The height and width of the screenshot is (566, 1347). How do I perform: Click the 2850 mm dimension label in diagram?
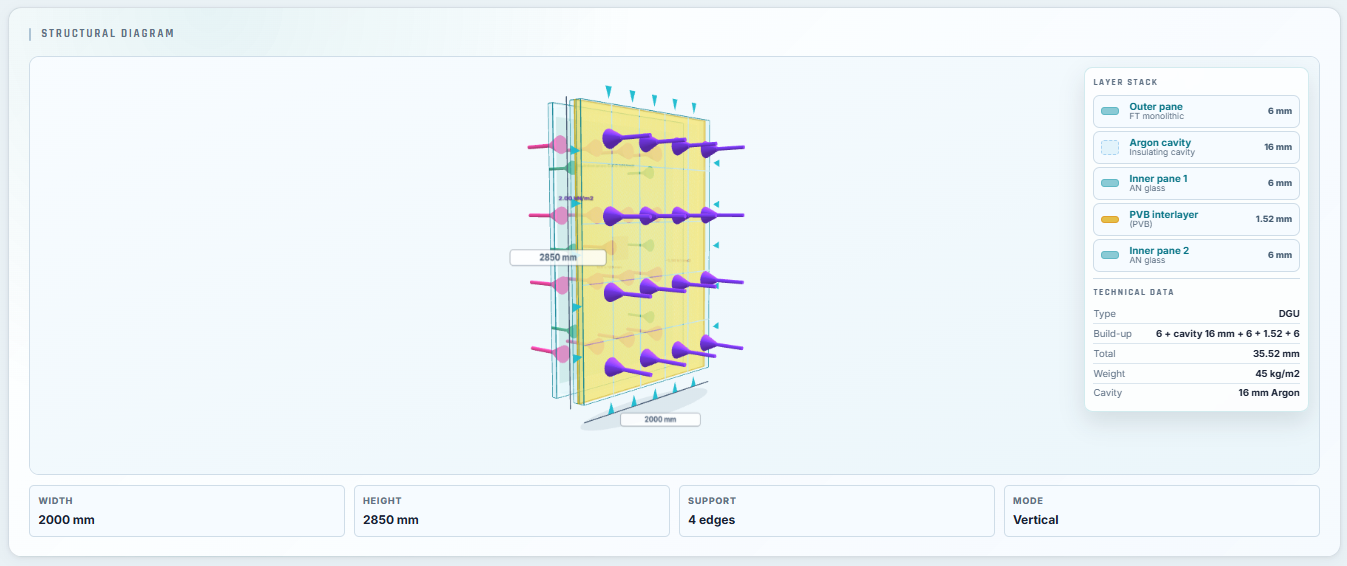558,257
